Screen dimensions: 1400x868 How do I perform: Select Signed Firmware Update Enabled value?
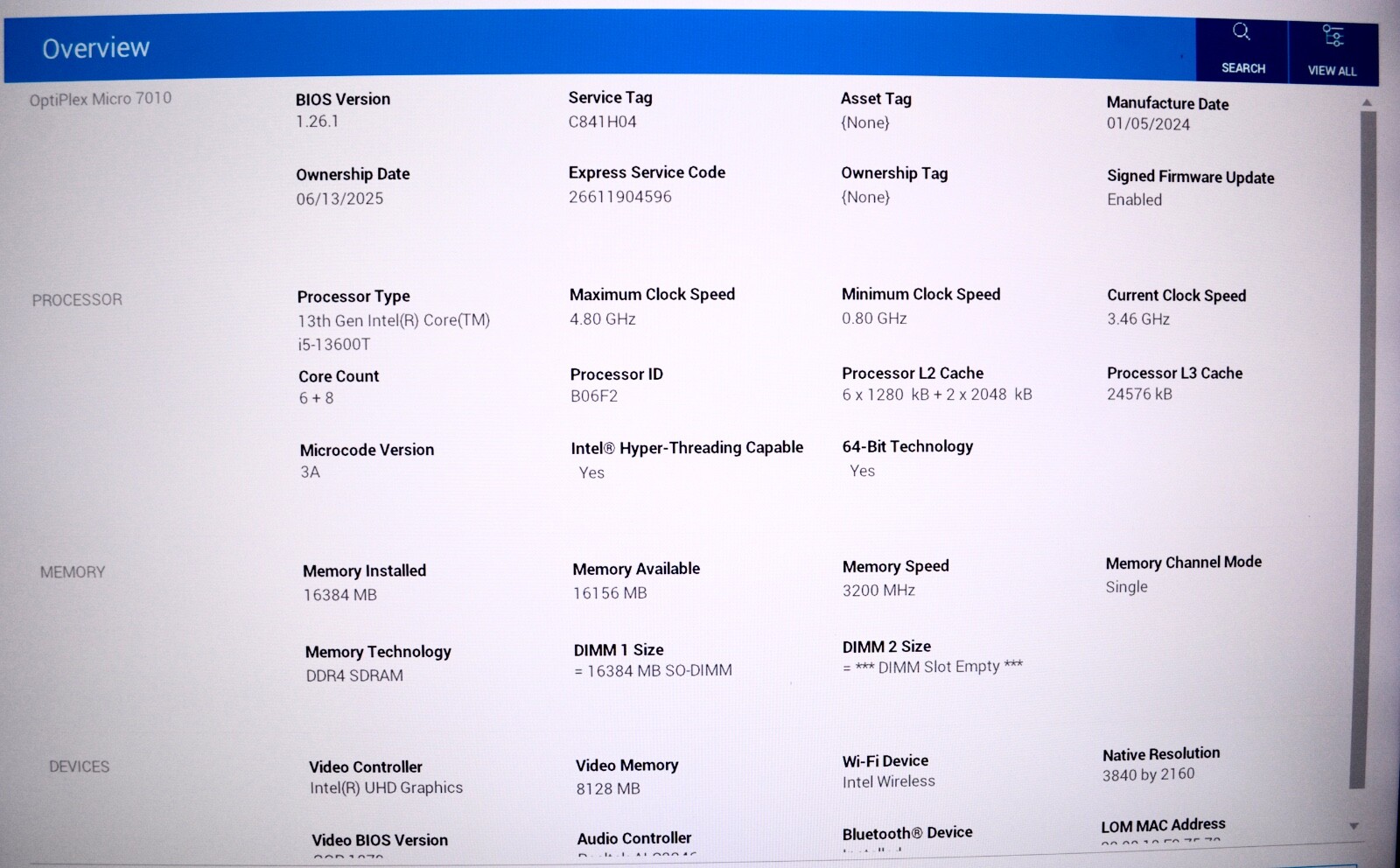1135,199
